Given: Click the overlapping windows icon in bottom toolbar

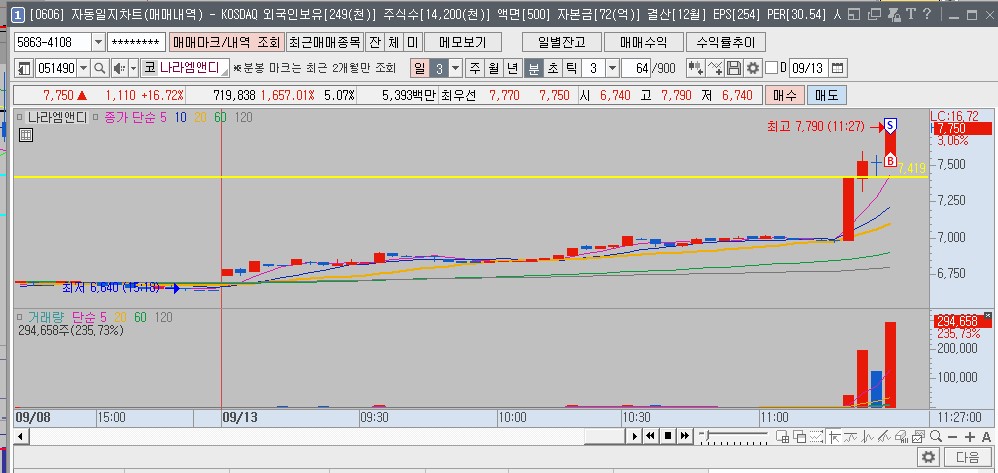Looking at the screenshot, I should tap(799, 436).
